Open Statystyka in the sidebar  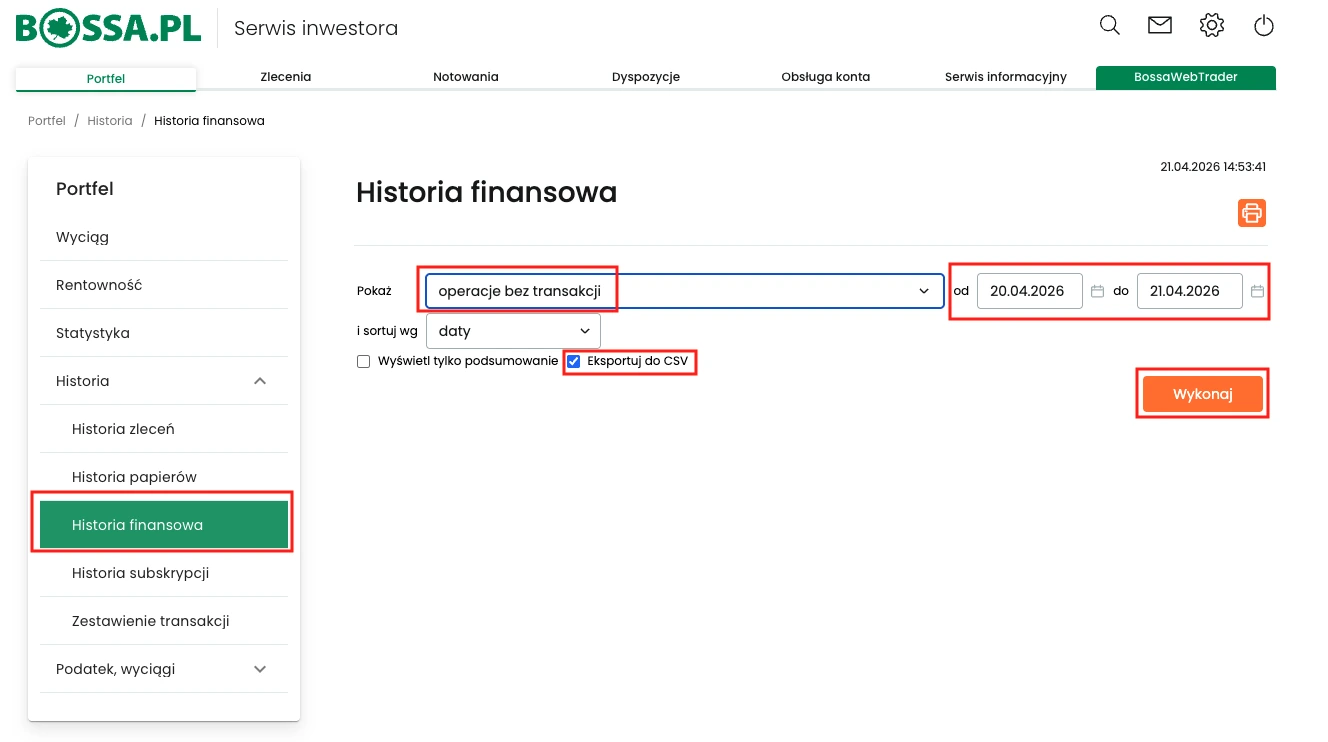click(164, 333)
